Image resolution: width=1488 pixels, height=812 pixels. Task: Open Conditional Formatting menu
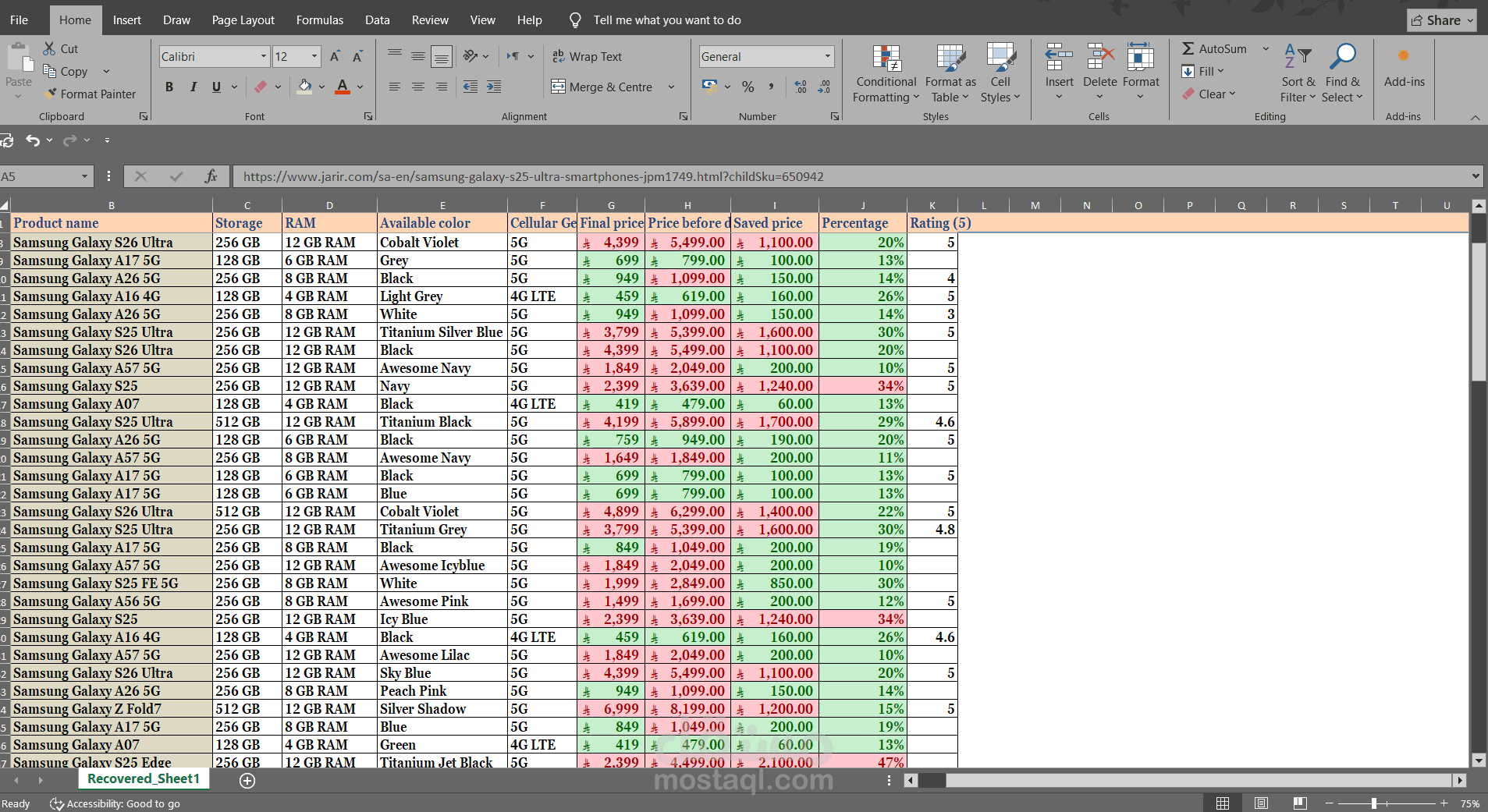tap(886, 73)
